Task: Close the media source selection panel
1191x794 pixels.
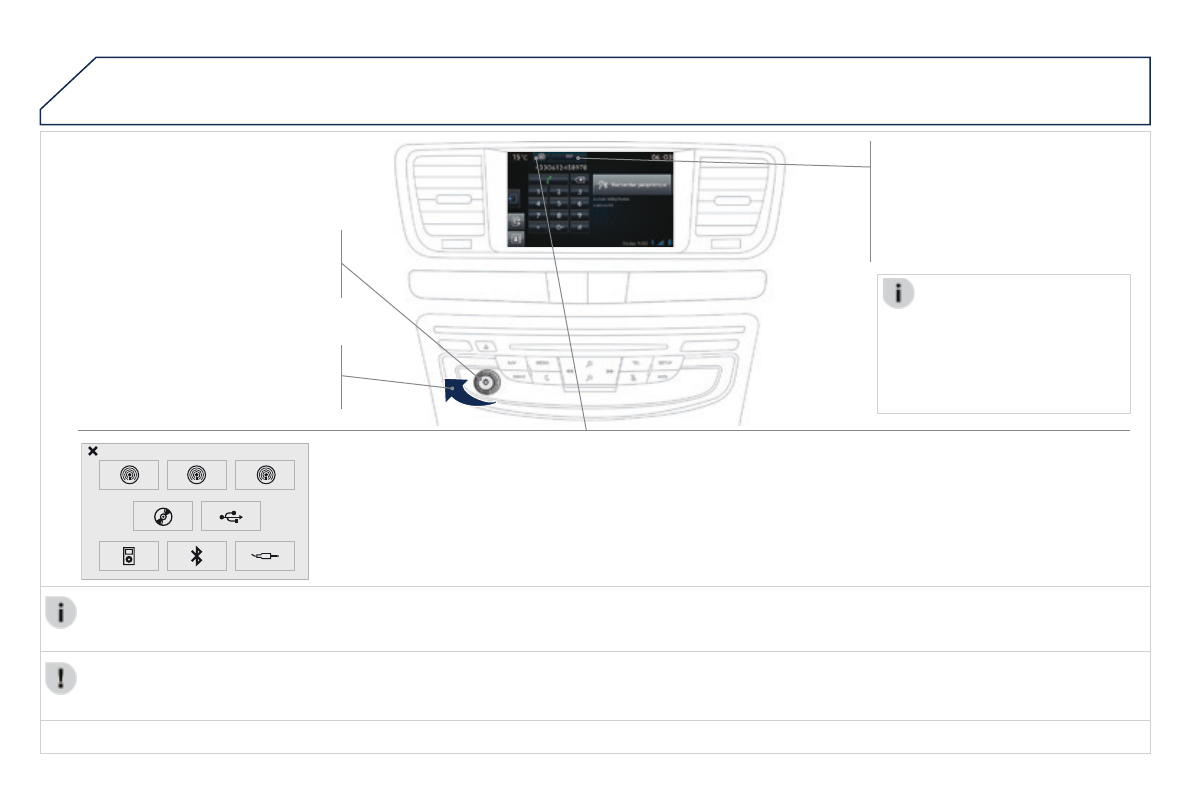Action: [93, 451]
